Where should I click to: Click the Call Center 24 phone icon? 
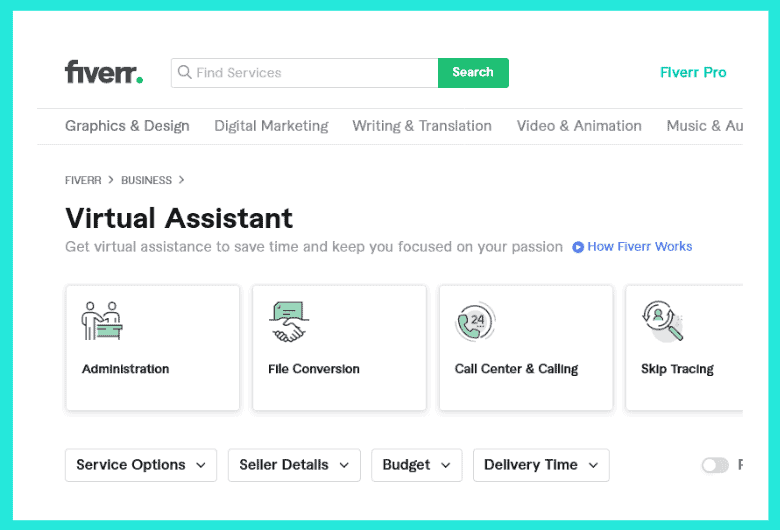(x=475, y=321)
